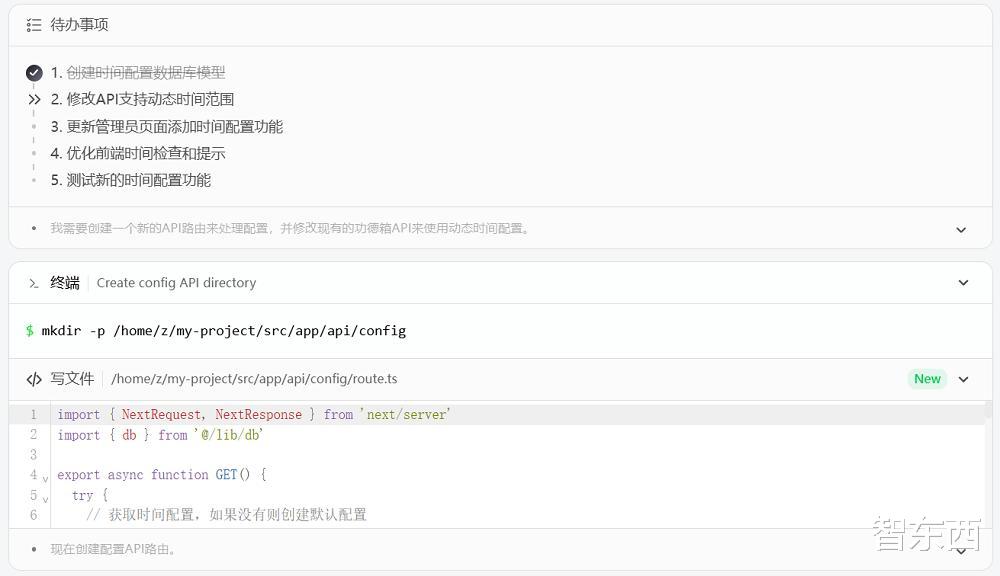Collapse the API路由 message with its chevron
Screen dimensions: 1000x576
(x=961, y=229)
